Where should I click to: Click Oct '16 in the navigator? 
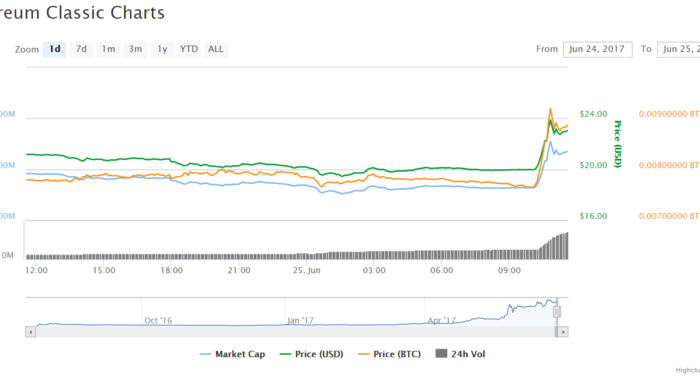point(158,321)
